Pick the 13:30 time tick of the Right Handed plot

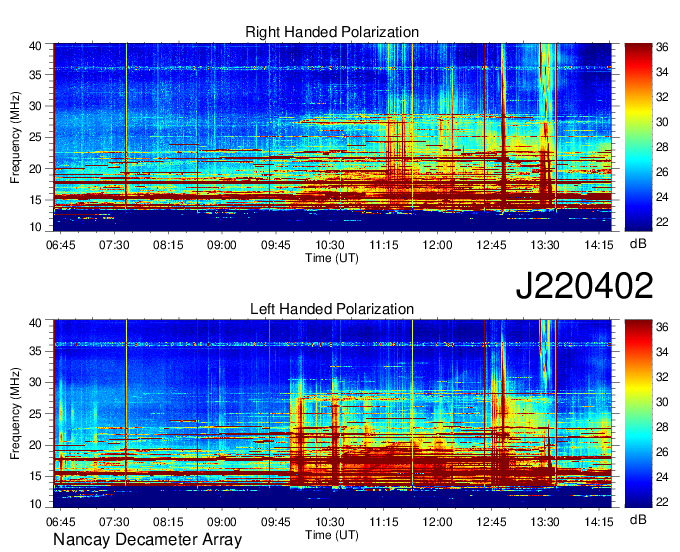(545, 245)
